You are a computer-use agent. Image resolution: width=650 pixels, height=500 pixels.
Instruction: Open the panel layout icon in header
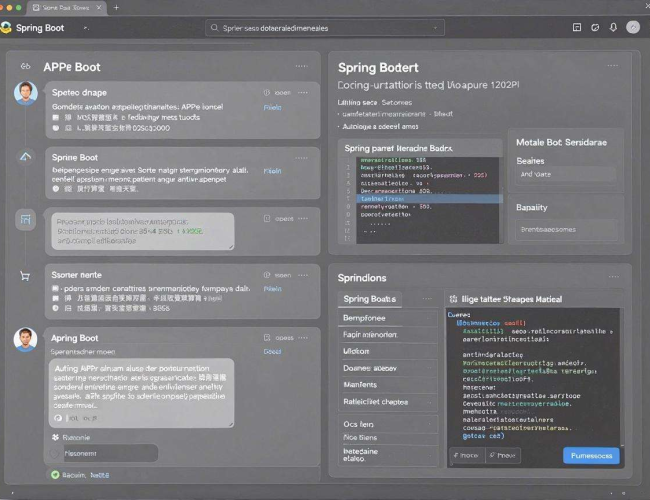click(x=577, y=27)
